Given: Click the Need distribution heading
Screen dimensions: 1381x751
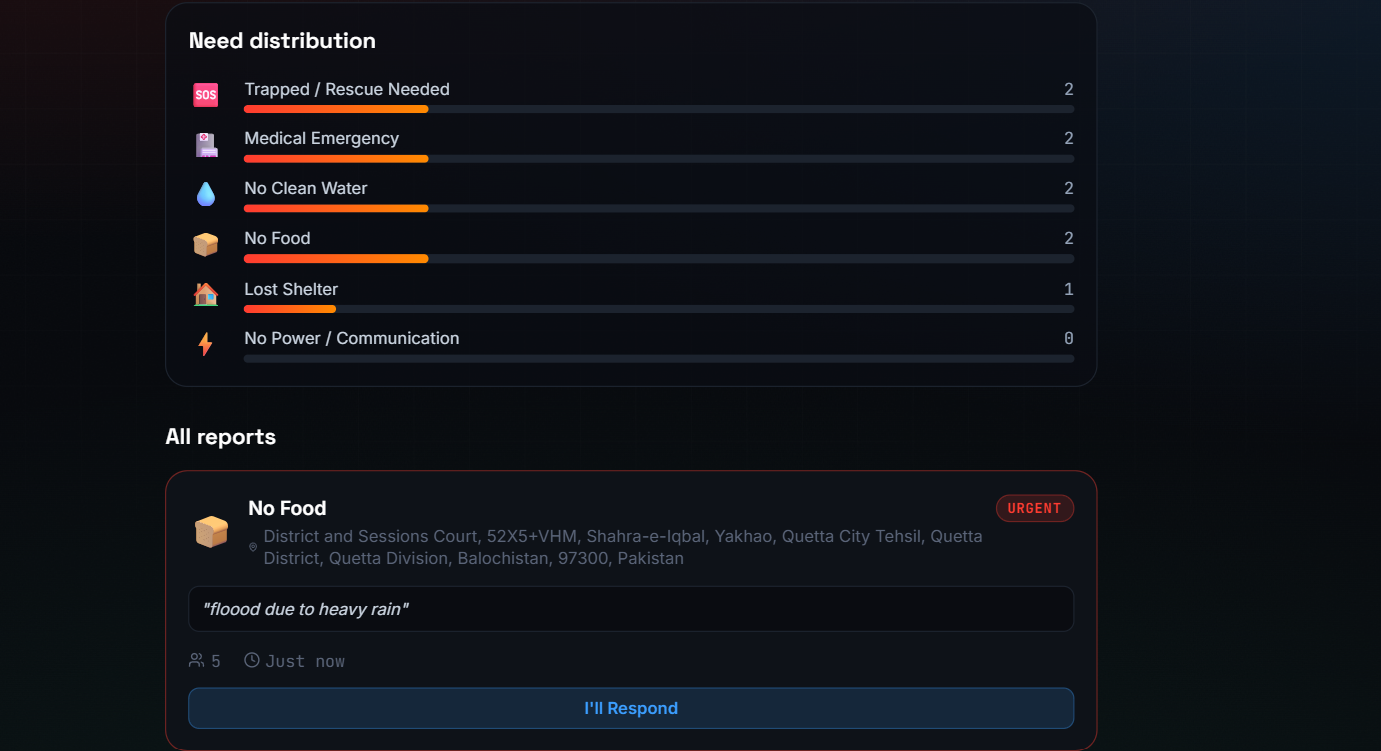Looking at the screenshot, I should click(282, 41).
